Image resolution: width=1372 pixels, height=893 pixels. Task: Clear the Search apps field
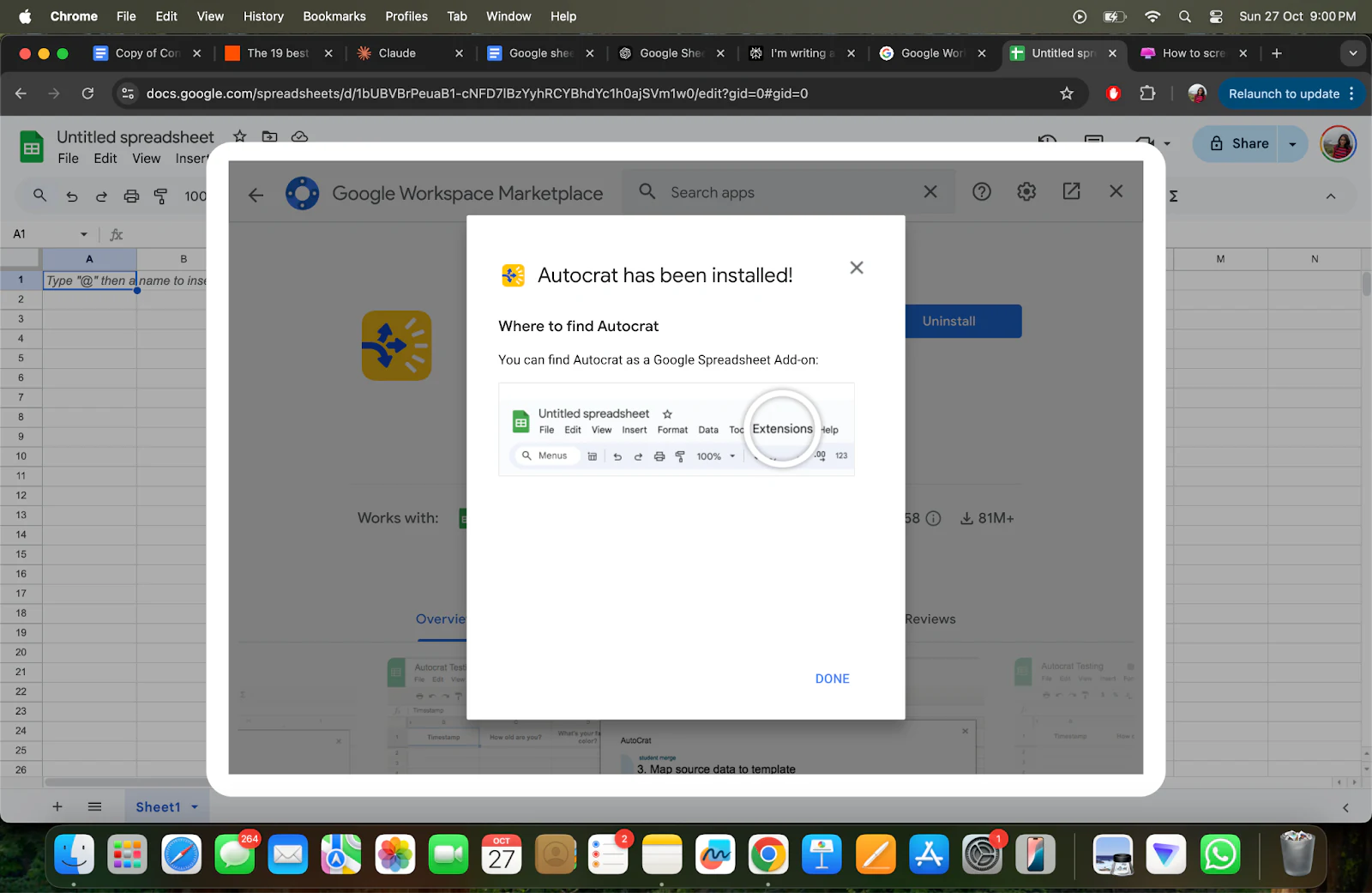[x=930, y=192]
